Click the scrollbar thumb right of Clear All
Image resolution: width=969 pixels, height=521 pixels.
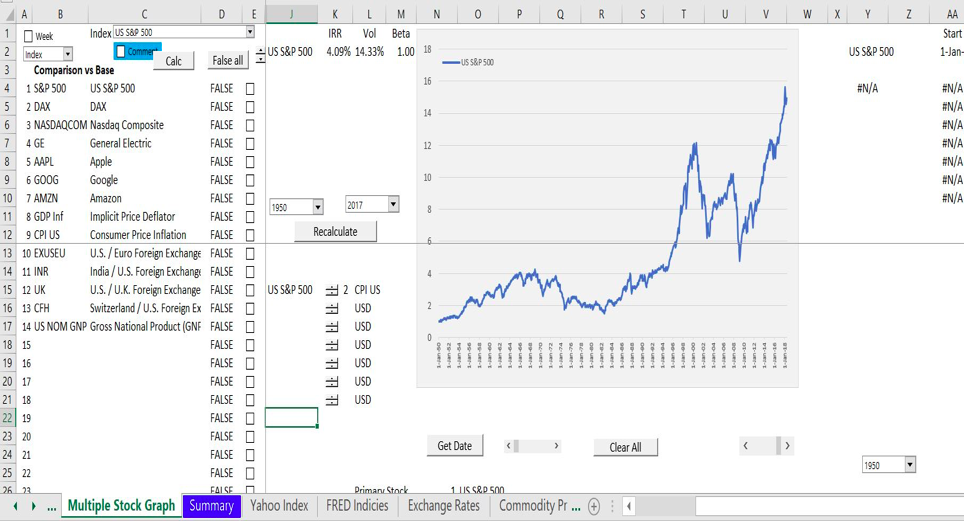(779, 446)
